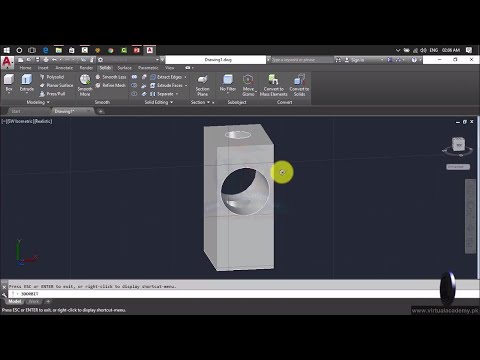The image size is (480, 360).
Task: Click the first boolean icon beside Extract Edges
Action: [134, 77]
